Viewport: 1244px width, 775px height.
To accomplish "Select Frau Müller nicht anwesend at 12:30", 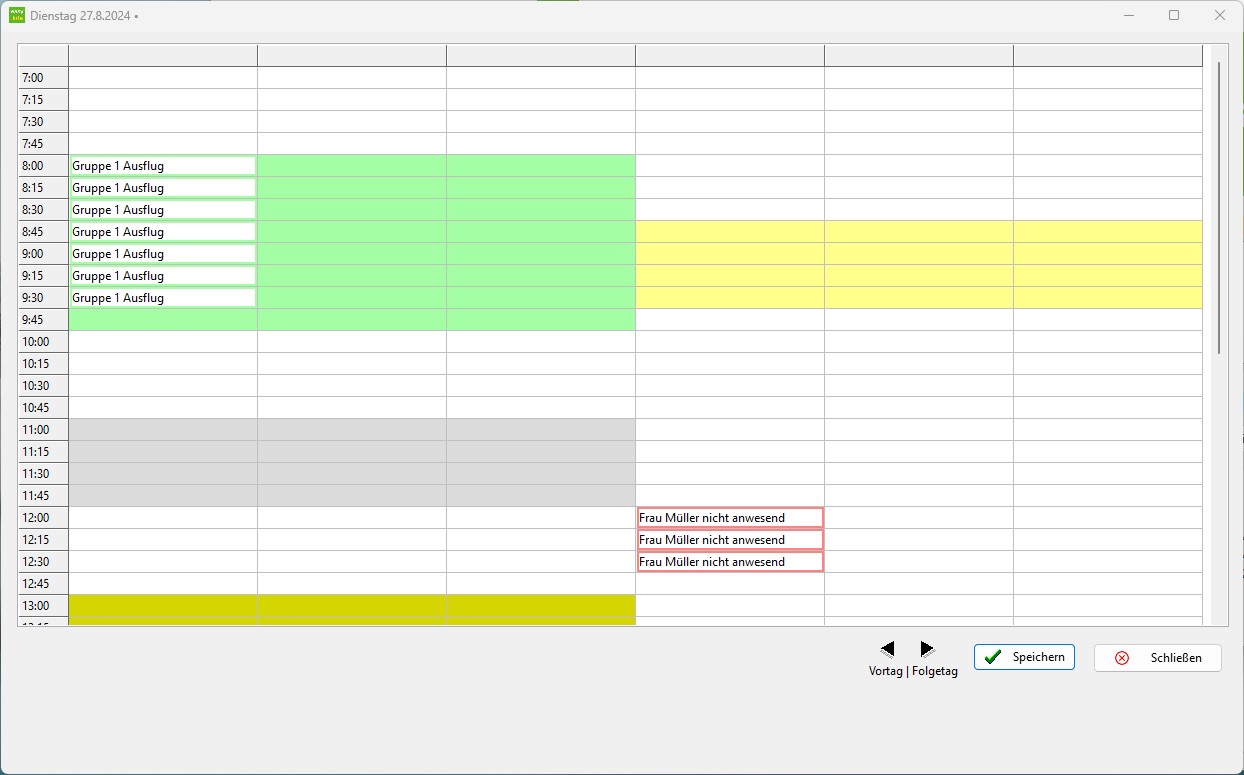I will (730, 562).
